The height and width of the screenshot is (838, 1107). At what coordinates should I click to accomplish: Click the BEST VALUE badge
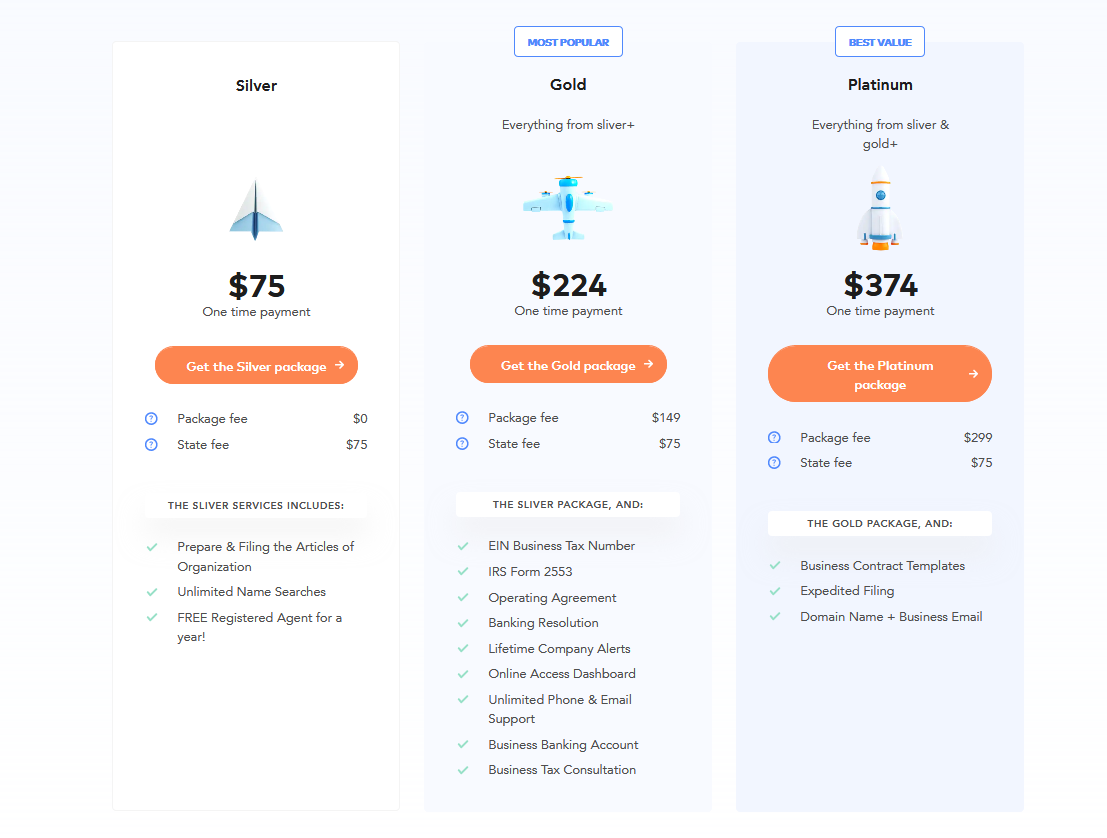click(880, 42)
